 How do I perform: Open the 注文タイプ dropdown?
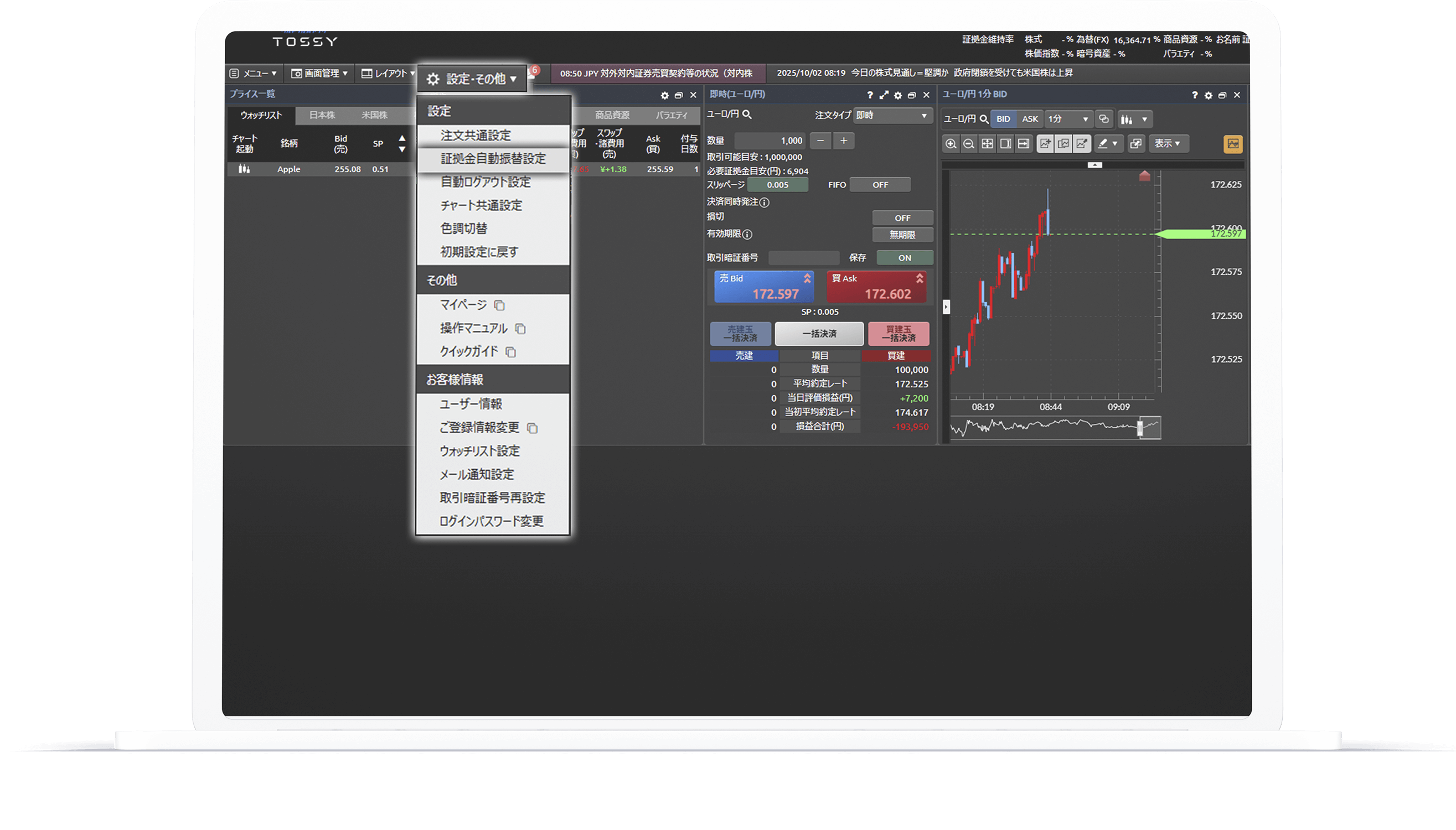[892, 115]
